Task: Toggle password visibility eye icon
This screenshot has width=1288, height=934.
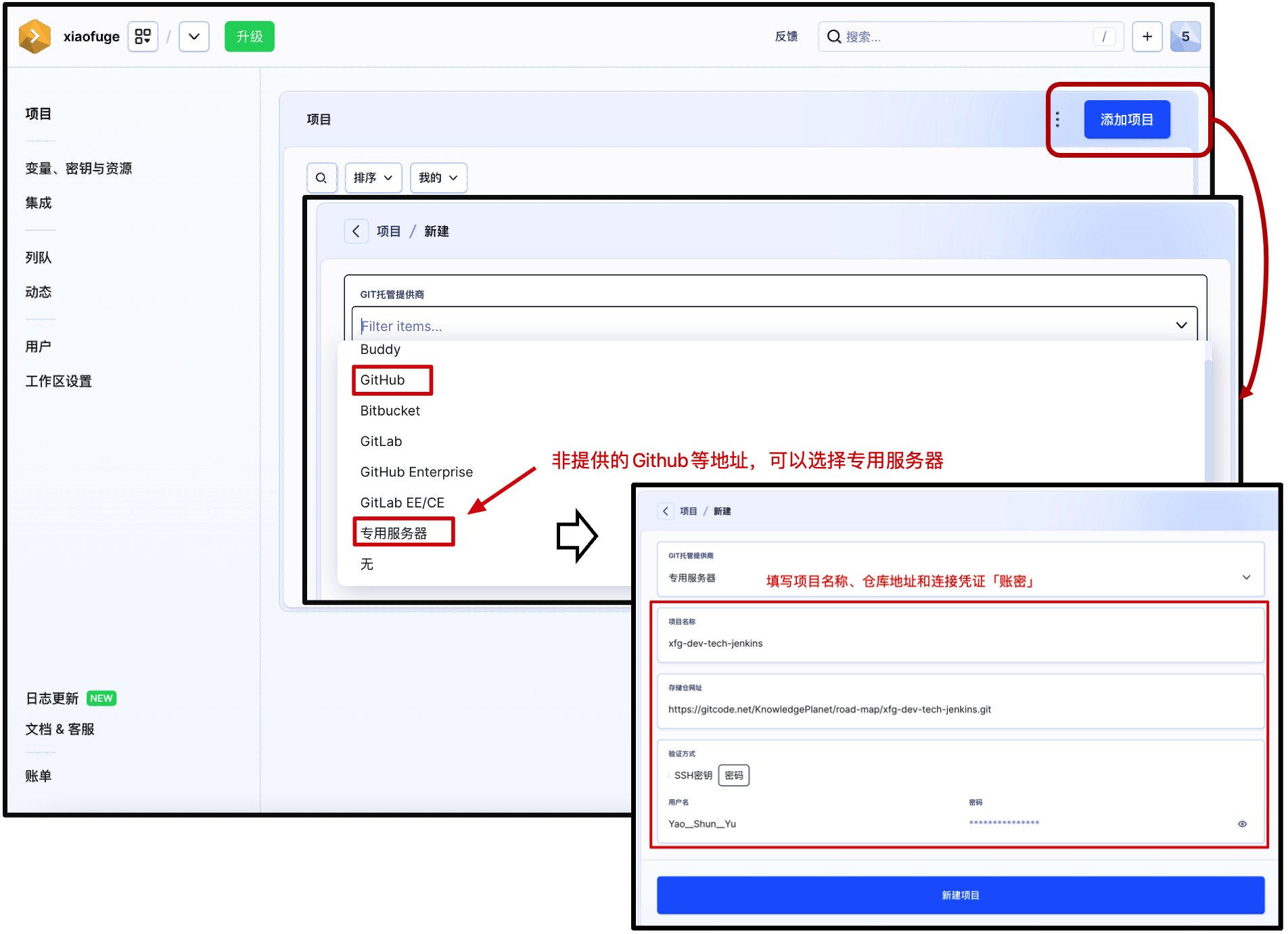Action: (x=1242, y=824)
